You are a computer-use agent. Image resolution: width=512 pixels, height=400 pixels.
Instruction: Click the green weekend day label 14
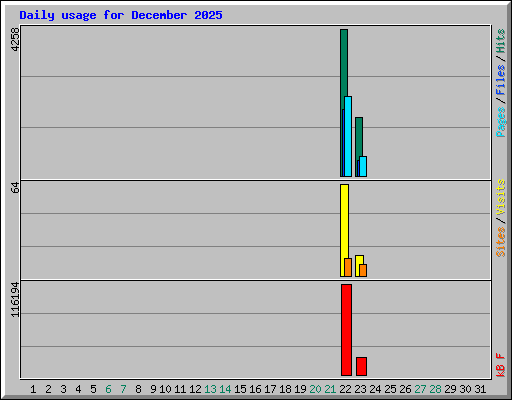coord(225,389)
